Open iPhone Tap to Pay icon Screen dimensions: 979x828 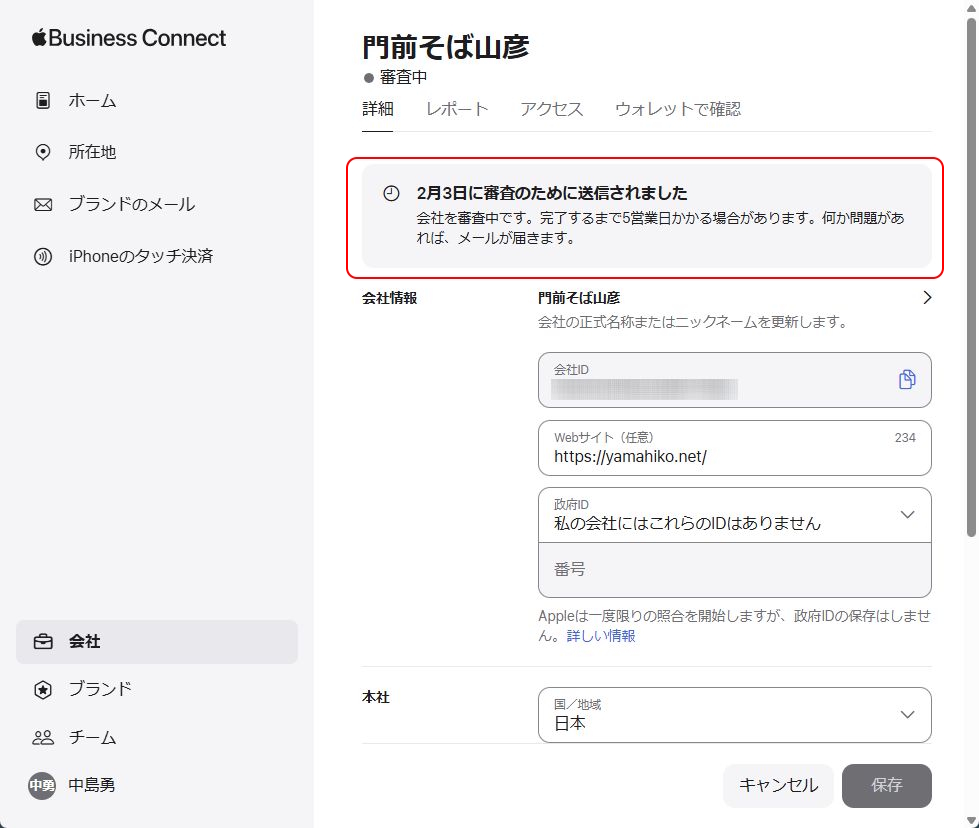pyautogui.click(x=43, y=256)
